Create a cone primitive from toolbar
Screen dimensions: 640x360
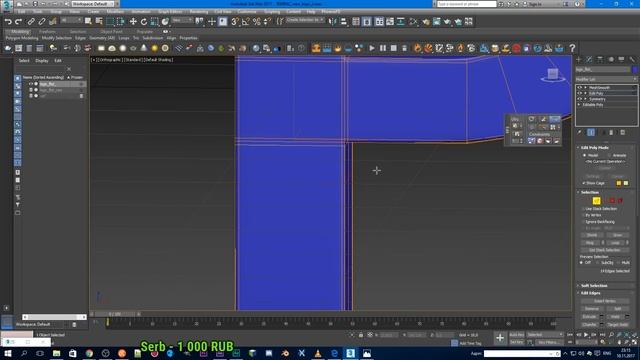(144, 48)
